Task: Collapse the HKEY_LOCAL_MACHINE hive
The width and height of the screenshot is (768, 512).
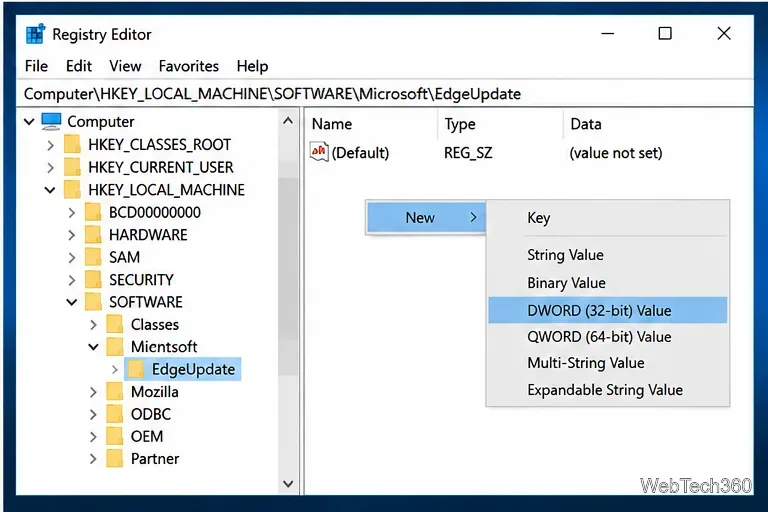Action: (x=50, y=190)
